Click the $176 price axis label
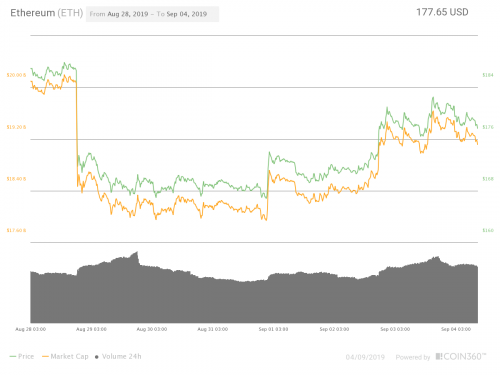Screen dimensions: 500x375 pos(488,127)
